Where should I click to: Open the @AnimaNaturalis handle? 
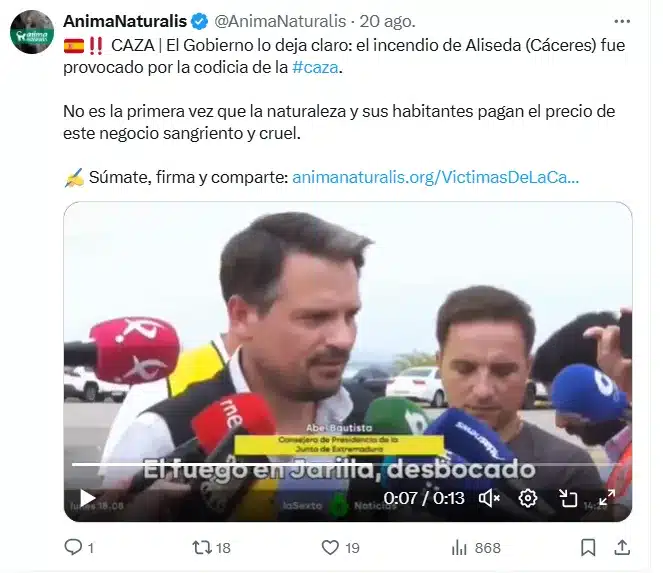tap(280, 21)
